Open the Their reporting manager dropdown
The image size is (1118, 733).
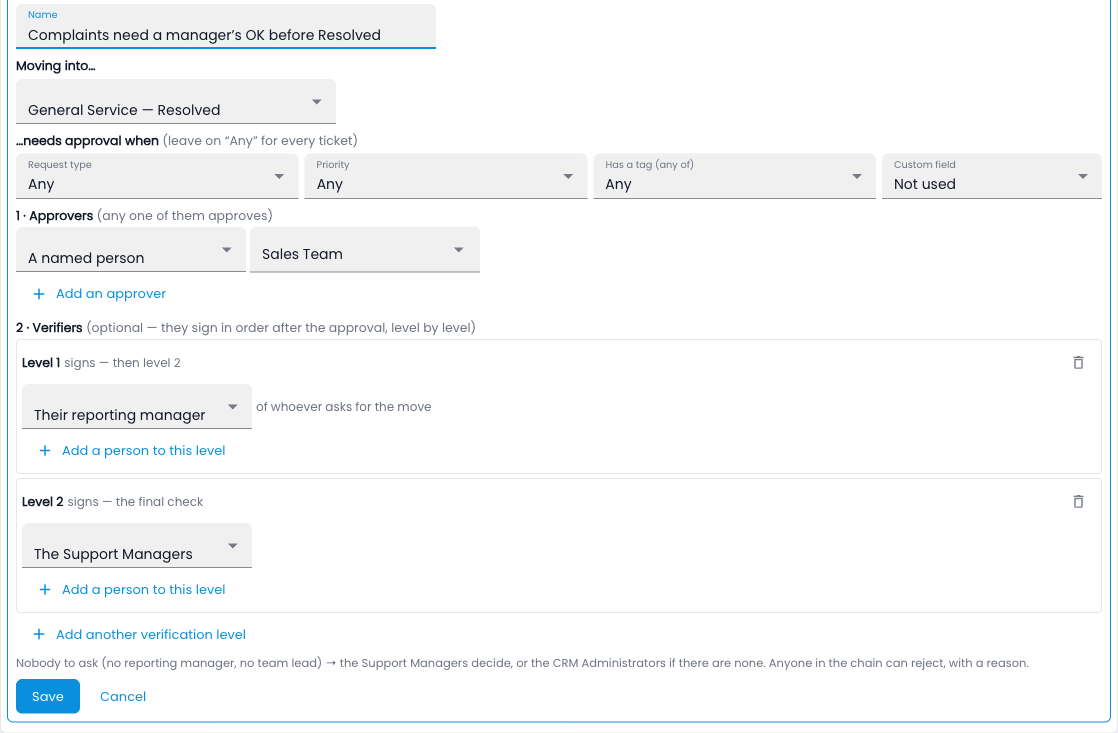(x=137, y=406)
